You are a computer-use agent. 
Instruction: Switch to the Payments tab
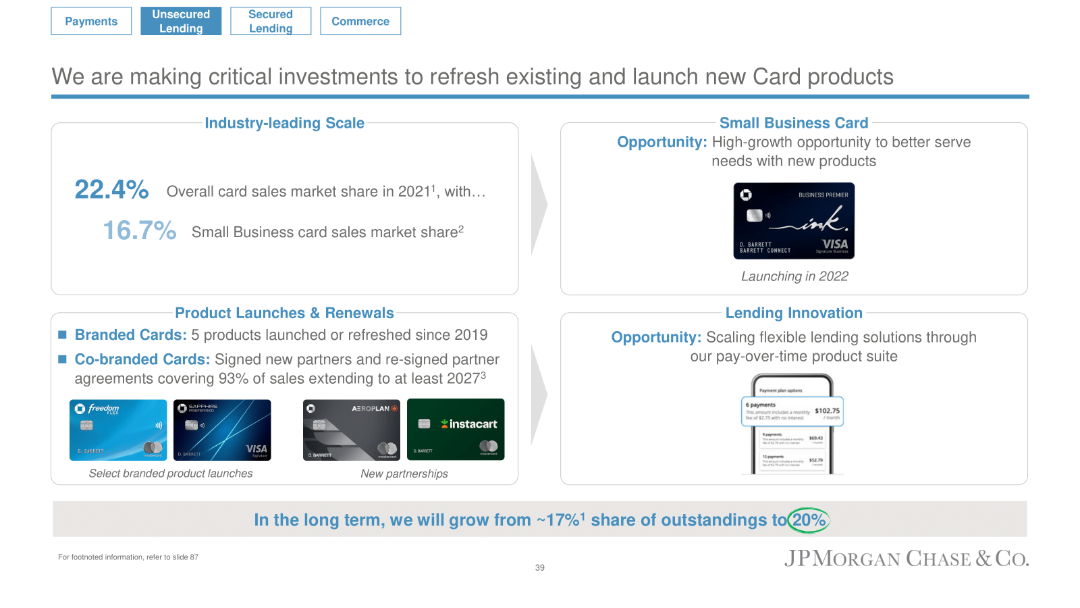point(91,20)
